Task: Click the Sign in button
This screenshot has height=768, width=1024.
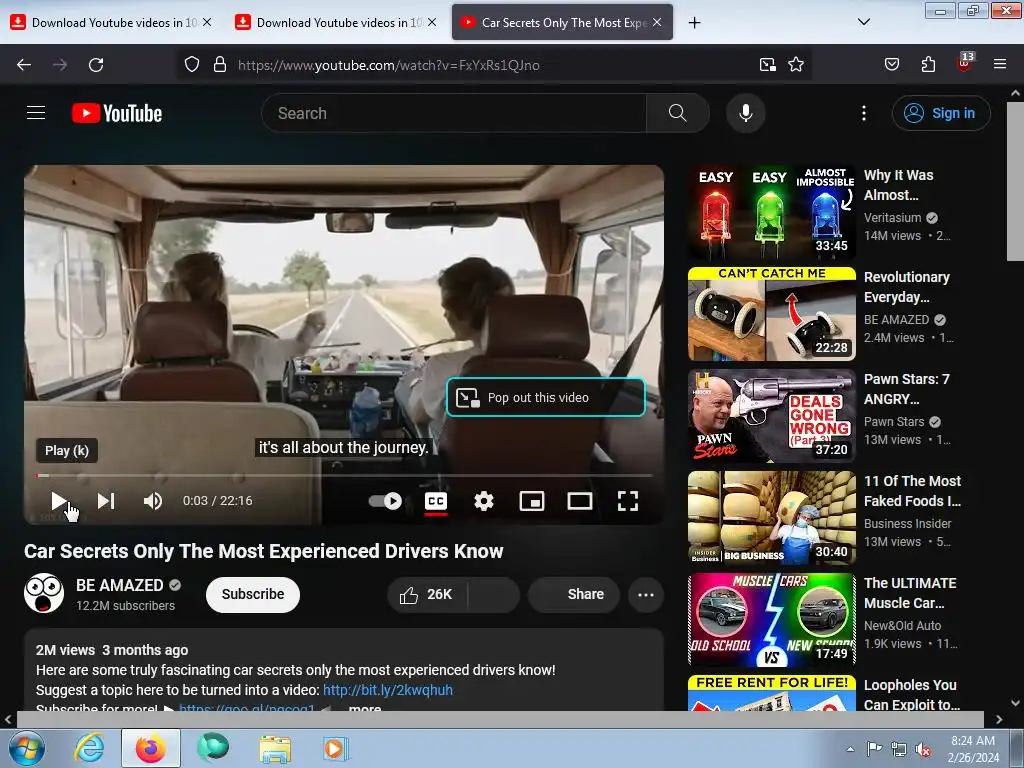Action: 941,113
